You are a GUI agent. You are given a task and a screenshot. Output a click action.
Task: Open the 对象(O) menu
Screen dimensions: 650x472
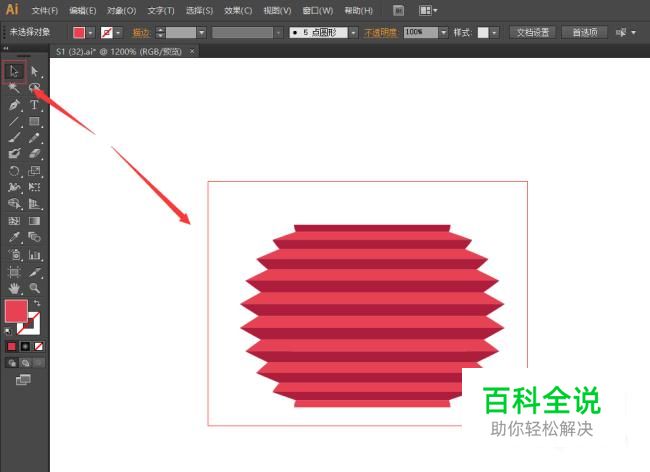(x=121, y=11)
